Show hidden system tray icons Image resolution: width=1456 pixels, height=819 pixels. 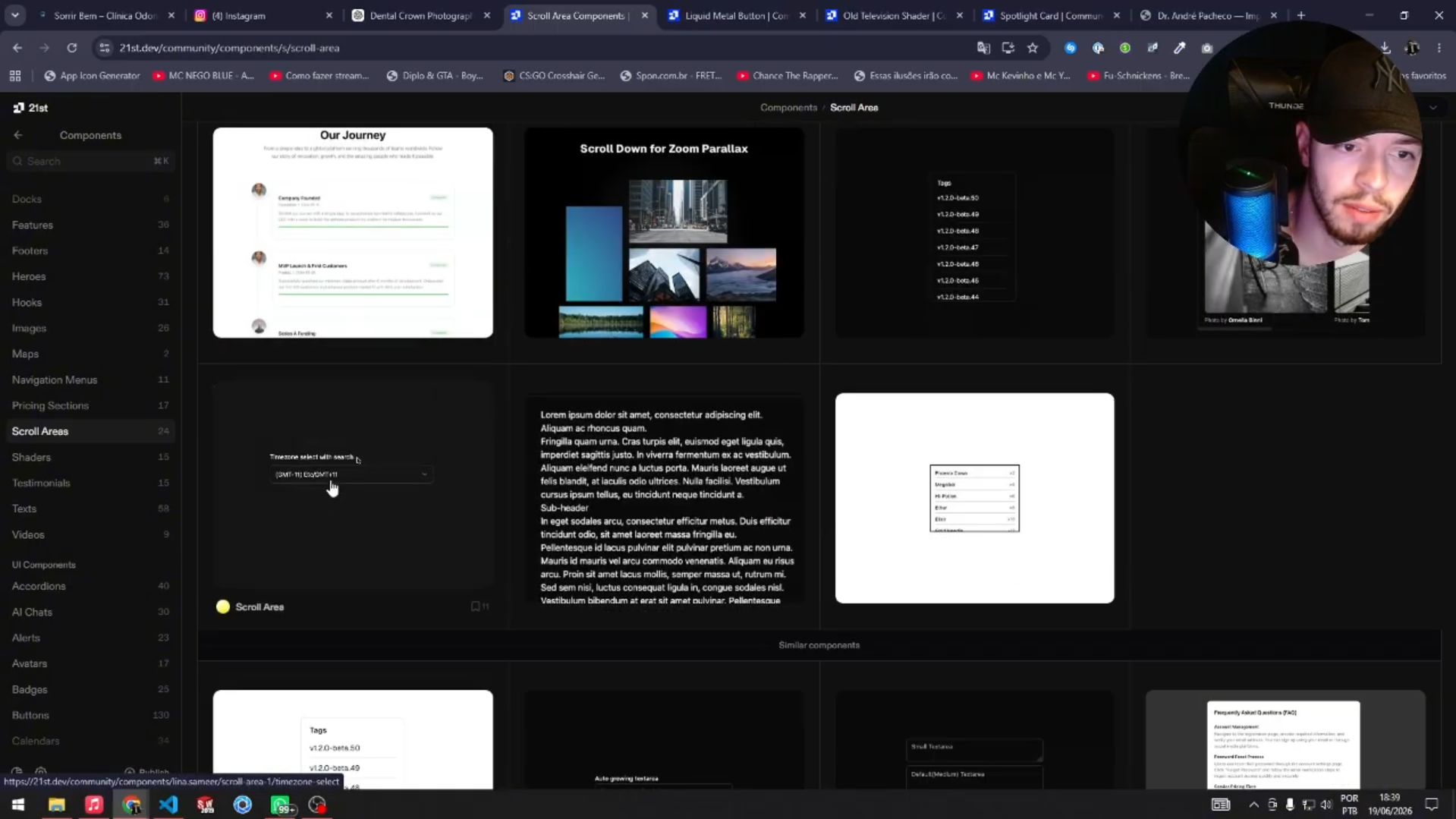pyautogui.click(x=1253, y=805)
